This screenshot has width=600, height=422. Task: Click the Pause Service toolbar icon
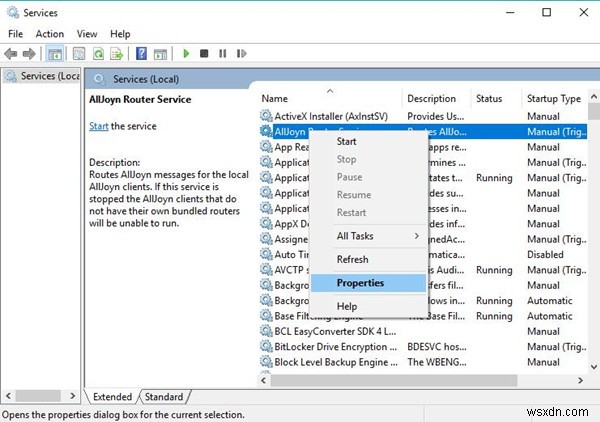pyautogui.click(x=222, y=53)
